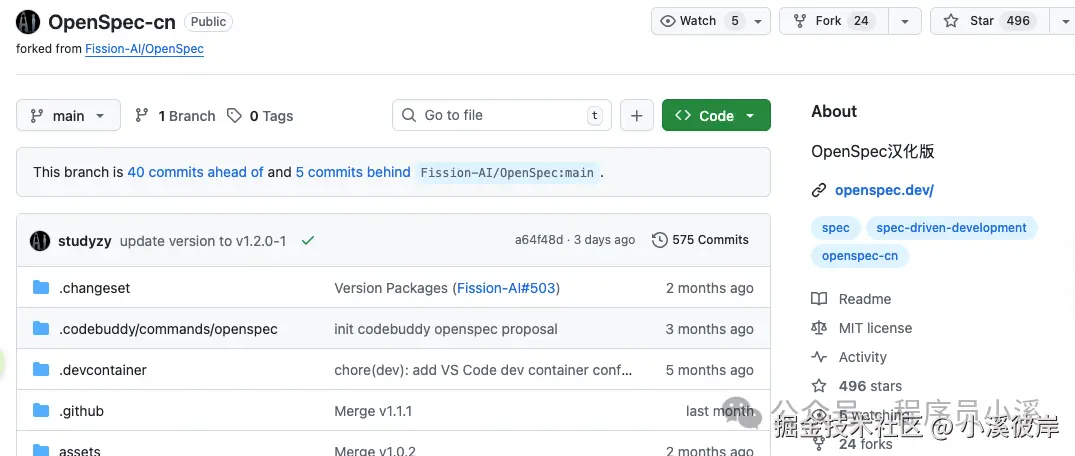Open the 40 commits ahead of link

(195, 172)
